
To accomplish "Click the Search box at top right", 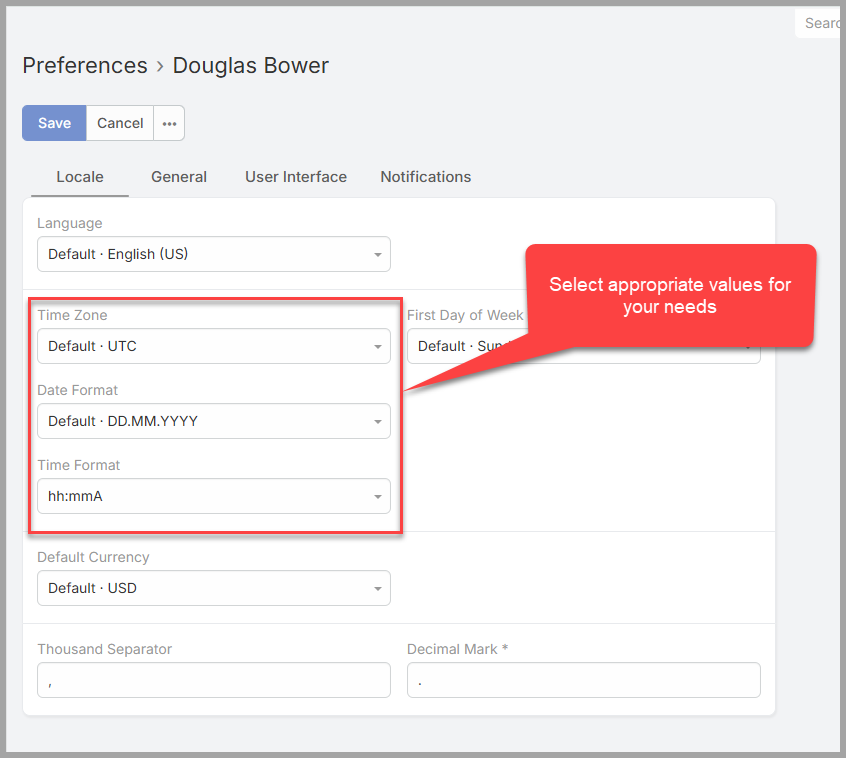I will click(819, 23).
